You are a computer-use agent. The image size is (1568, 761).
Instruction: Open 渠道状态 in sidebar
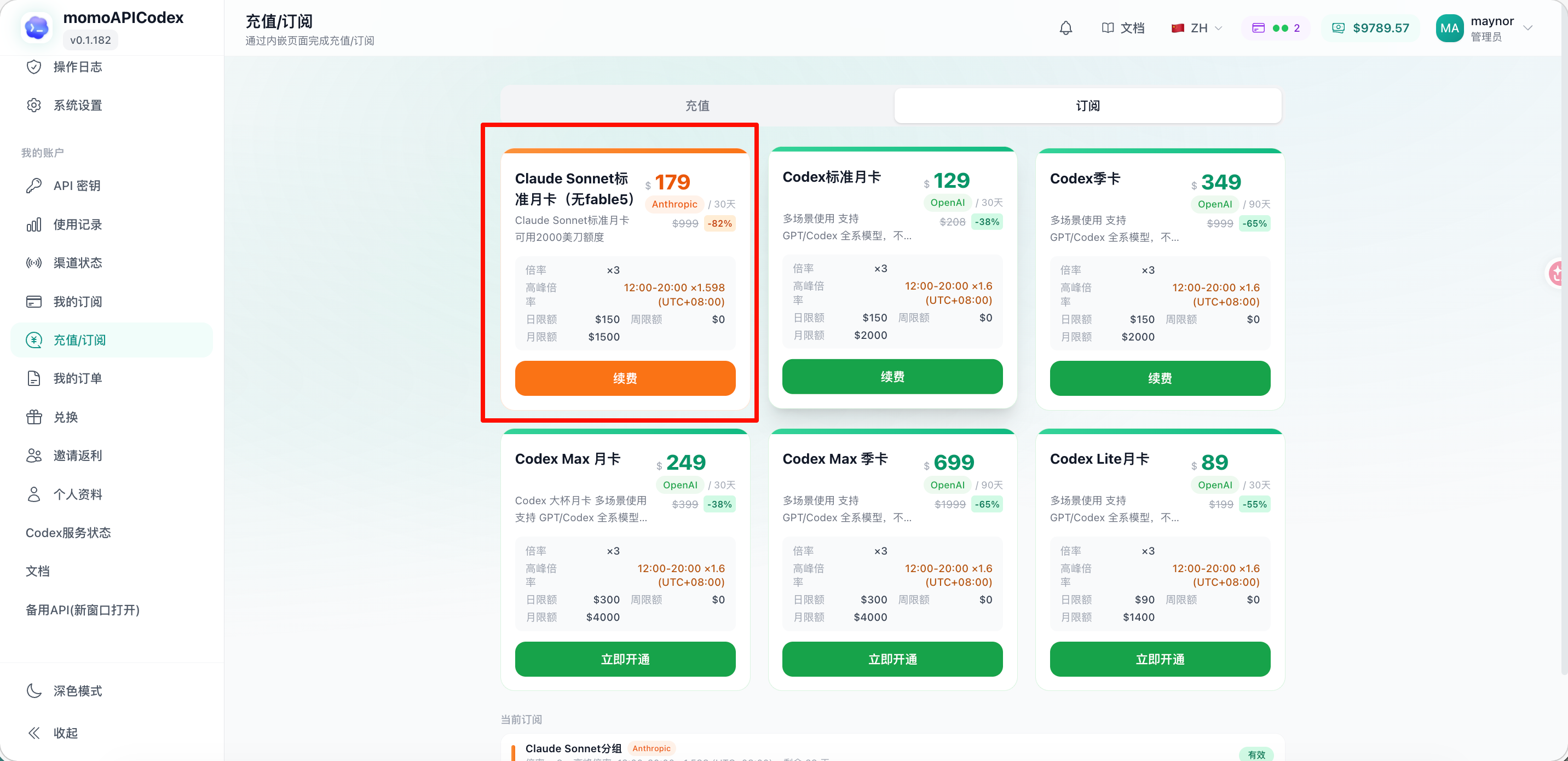(112, 263)
